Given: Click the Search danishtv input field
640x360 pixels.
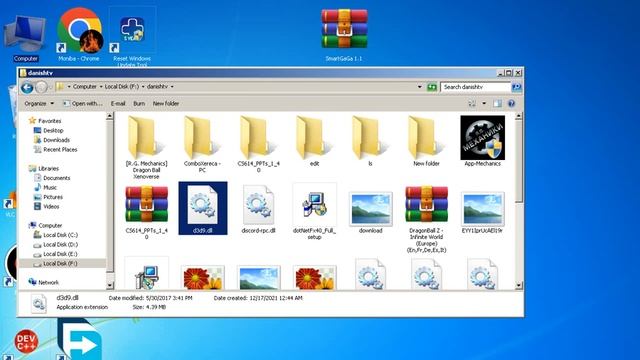Looking at the screenshot, I should 476,87.
